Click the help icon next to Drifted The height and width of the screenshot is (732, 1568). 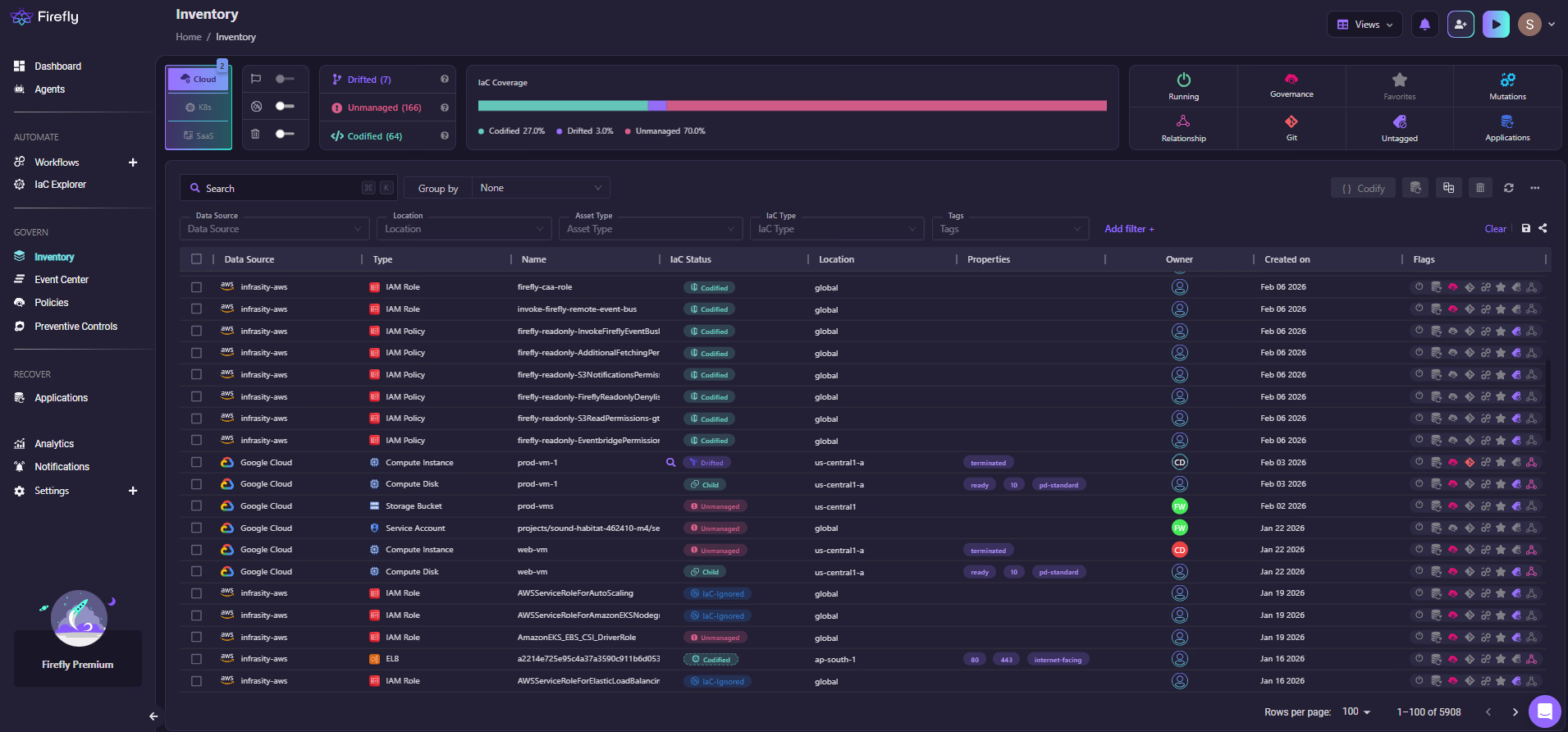point(445,80)
